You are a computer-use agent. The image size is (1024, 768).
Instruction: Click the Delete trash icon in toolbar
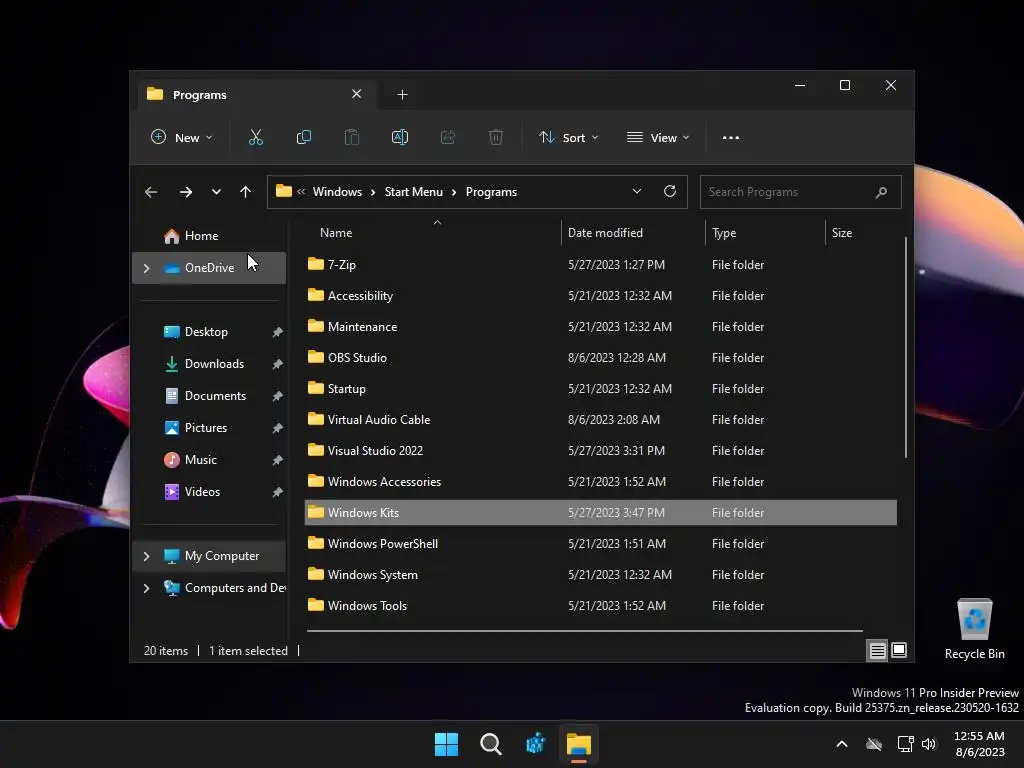pos(496,138)
